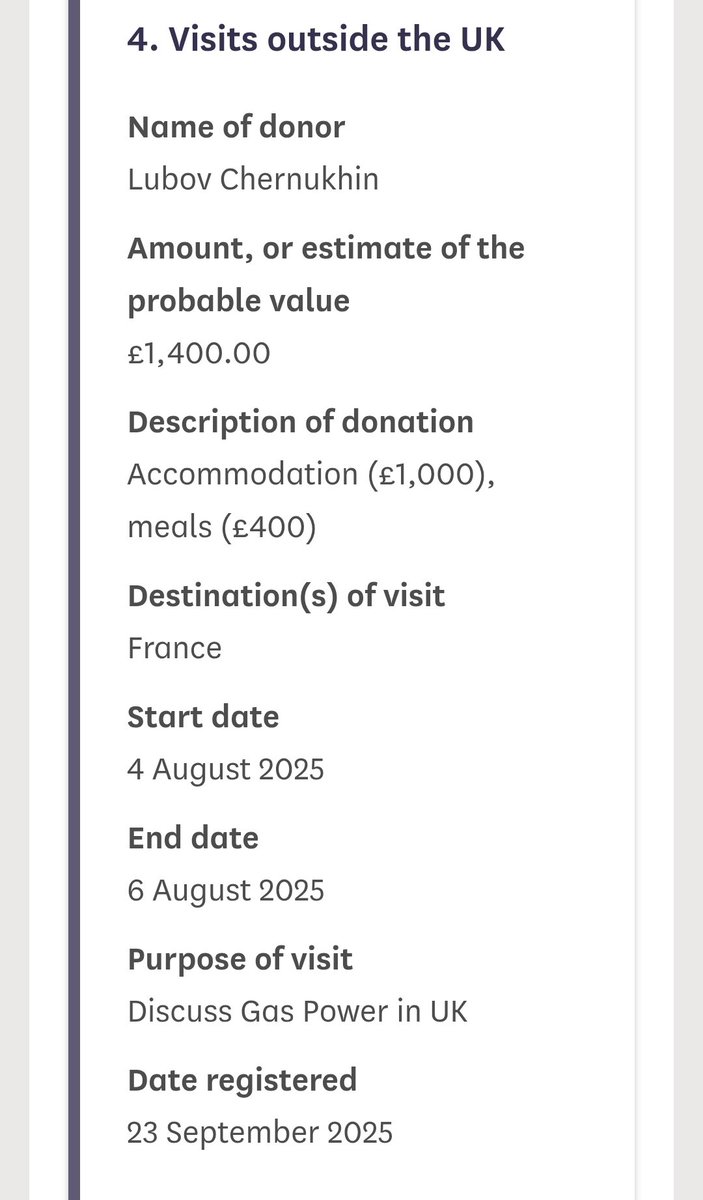
Task: Select the destination value France
Action: coord(174,648)
